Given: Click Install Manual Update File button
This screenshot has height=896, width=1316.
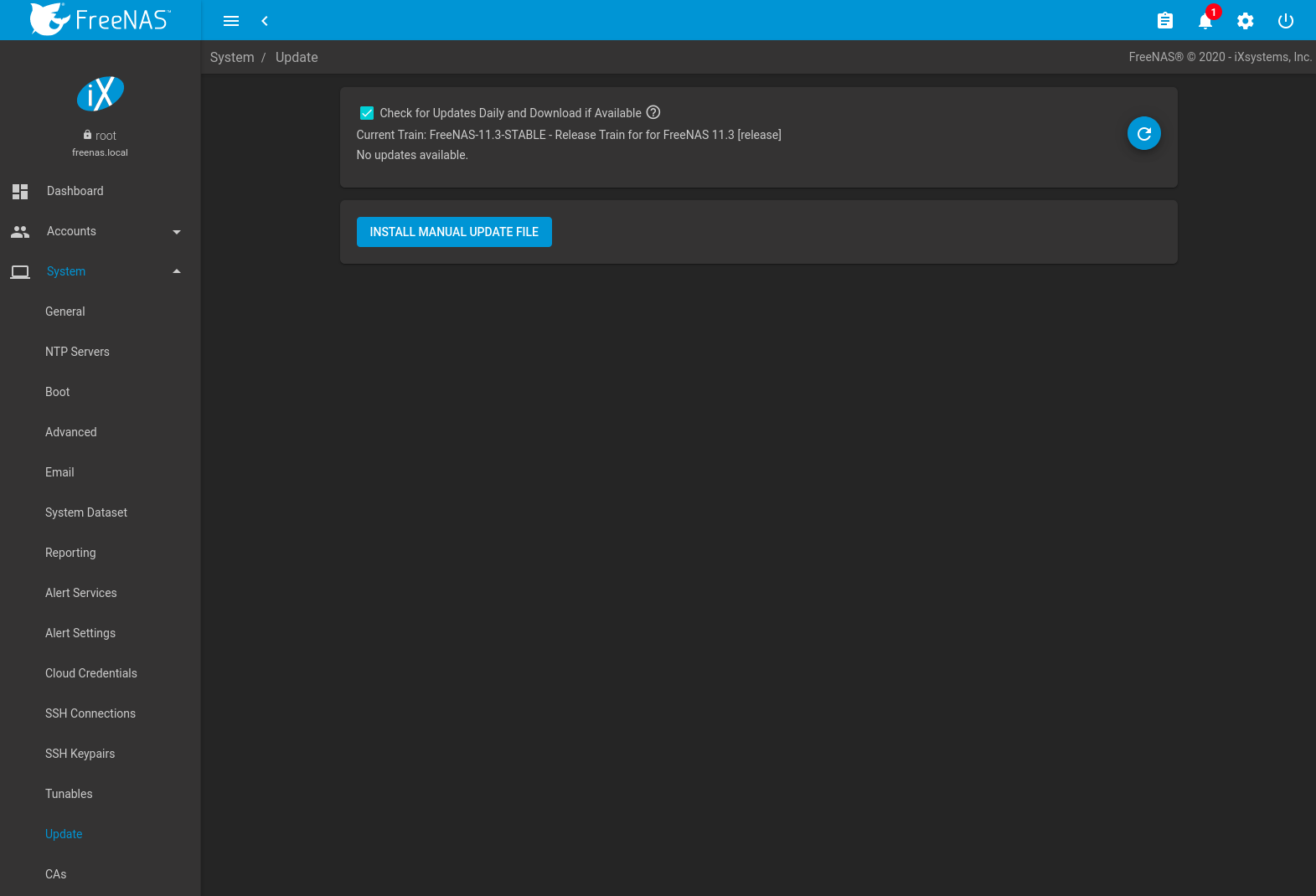Looking at the screenshot, I should pyautogui.click(x=454, y=232).
